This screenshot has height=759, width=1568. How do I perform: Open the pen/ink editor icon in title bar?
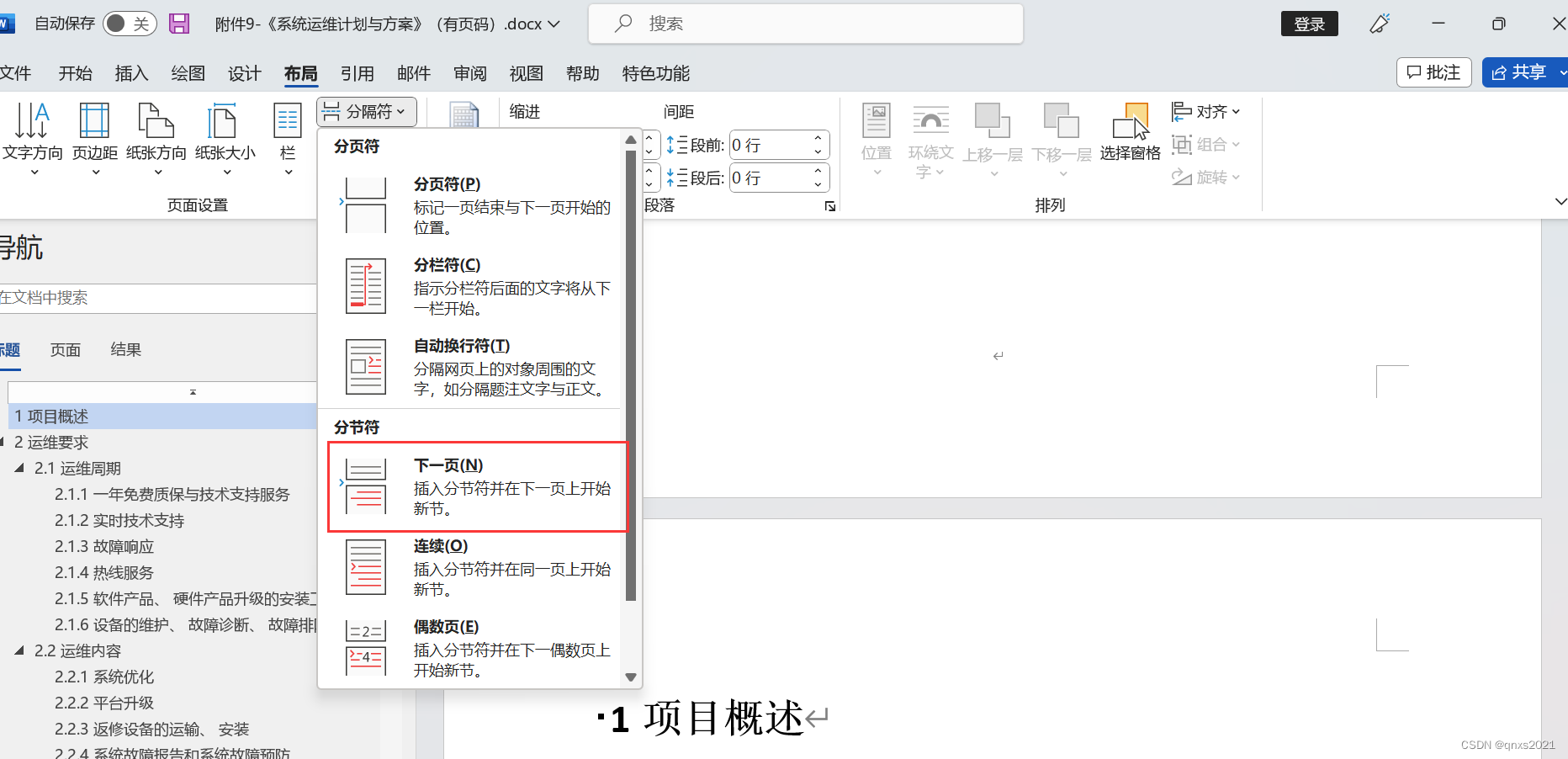coord(1380,24)
